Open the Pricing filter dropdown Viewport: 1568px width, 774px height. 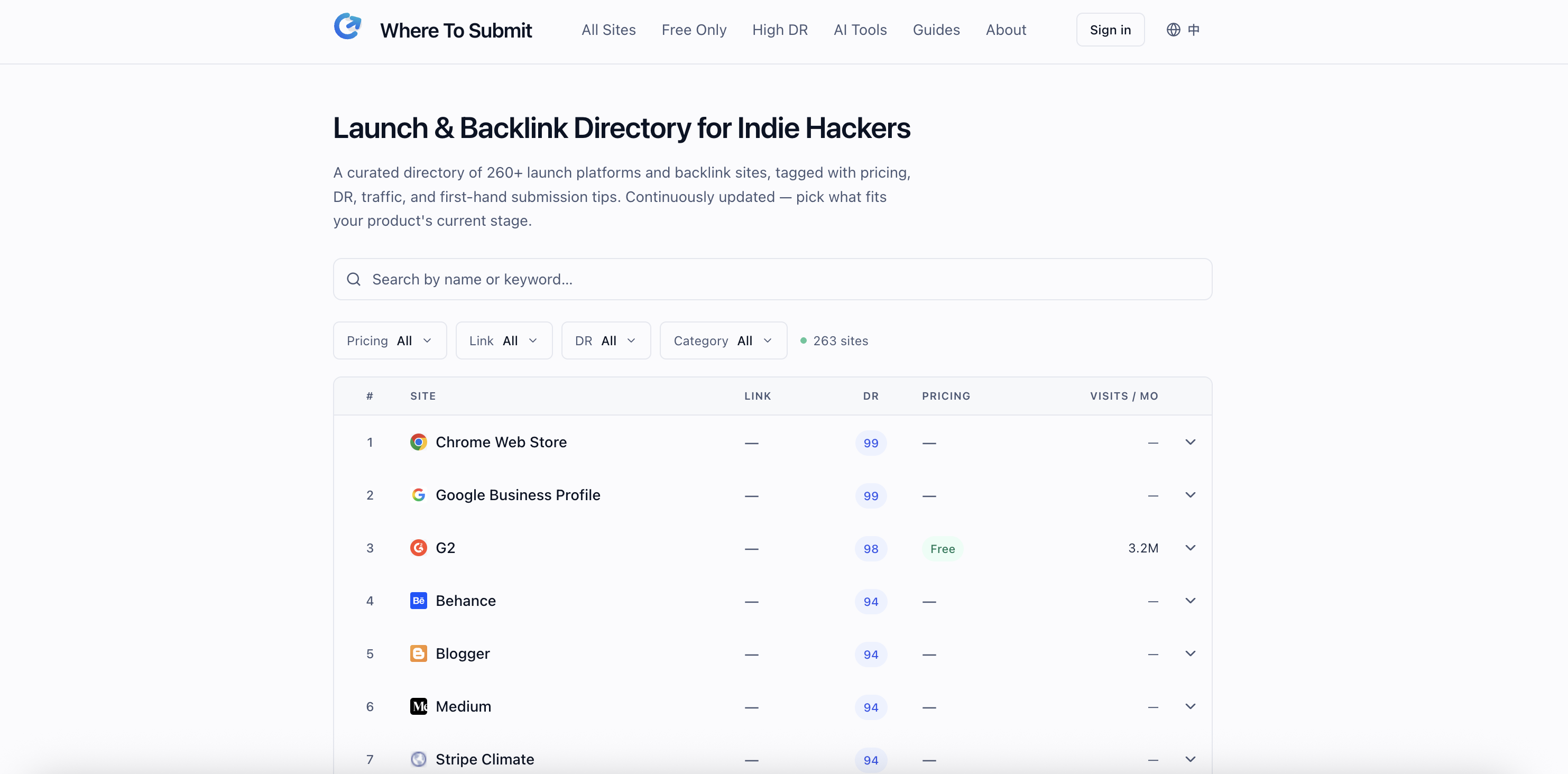click(390, 340)
